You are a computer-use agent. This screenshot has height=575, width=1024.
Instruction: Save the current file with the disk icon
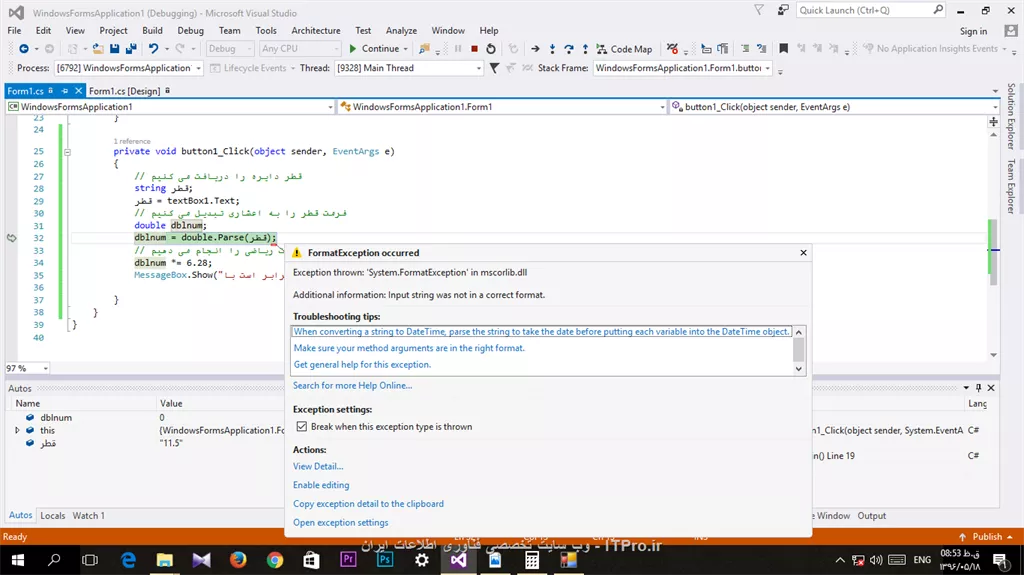click(x=114, y=49)
